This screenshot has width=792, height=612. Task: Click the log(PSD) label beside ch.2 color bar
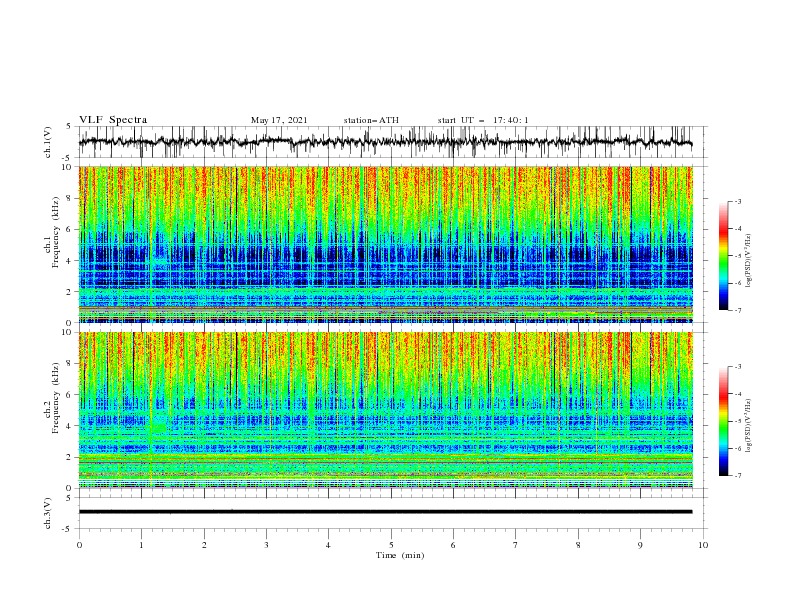point(748,425)
